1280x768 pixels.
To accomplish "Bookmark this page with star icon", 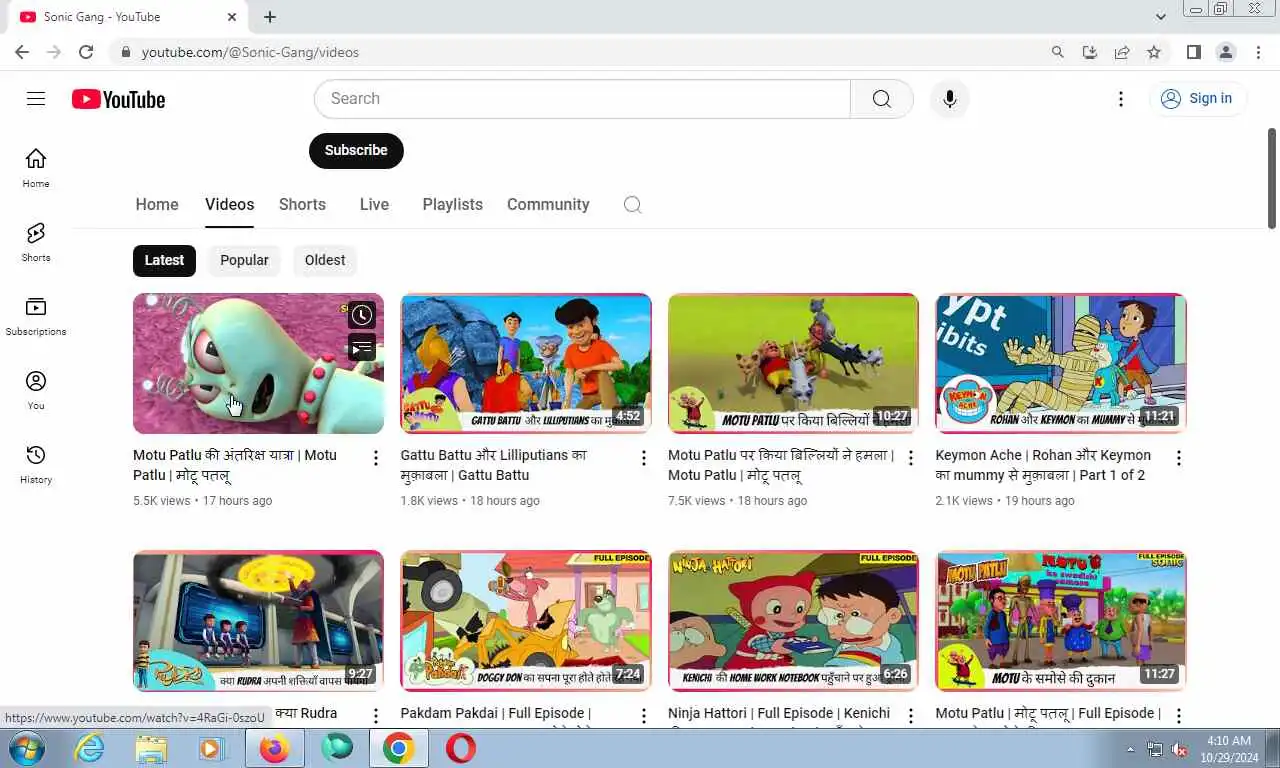I will [1154, 52].
